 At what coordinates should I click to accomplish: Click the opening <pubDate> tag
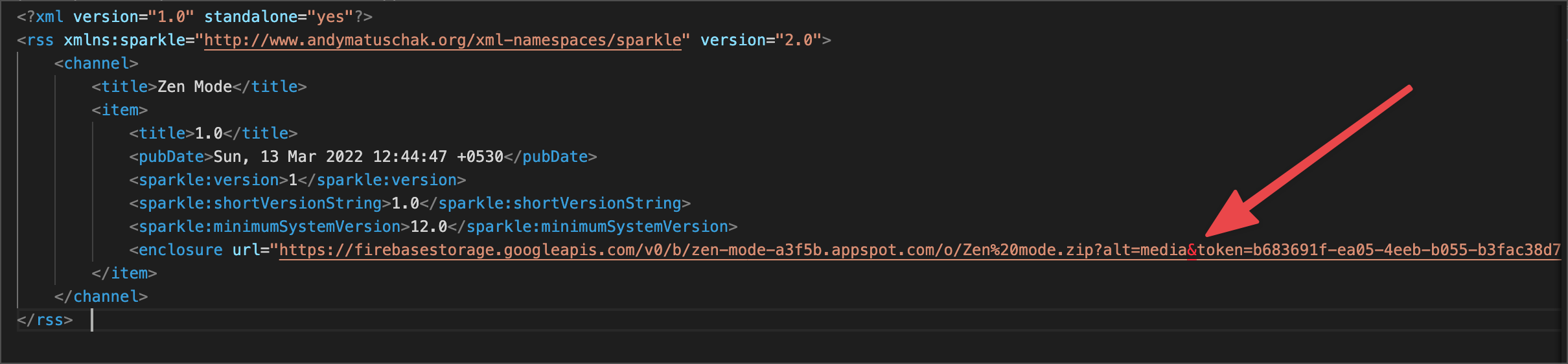171,157
